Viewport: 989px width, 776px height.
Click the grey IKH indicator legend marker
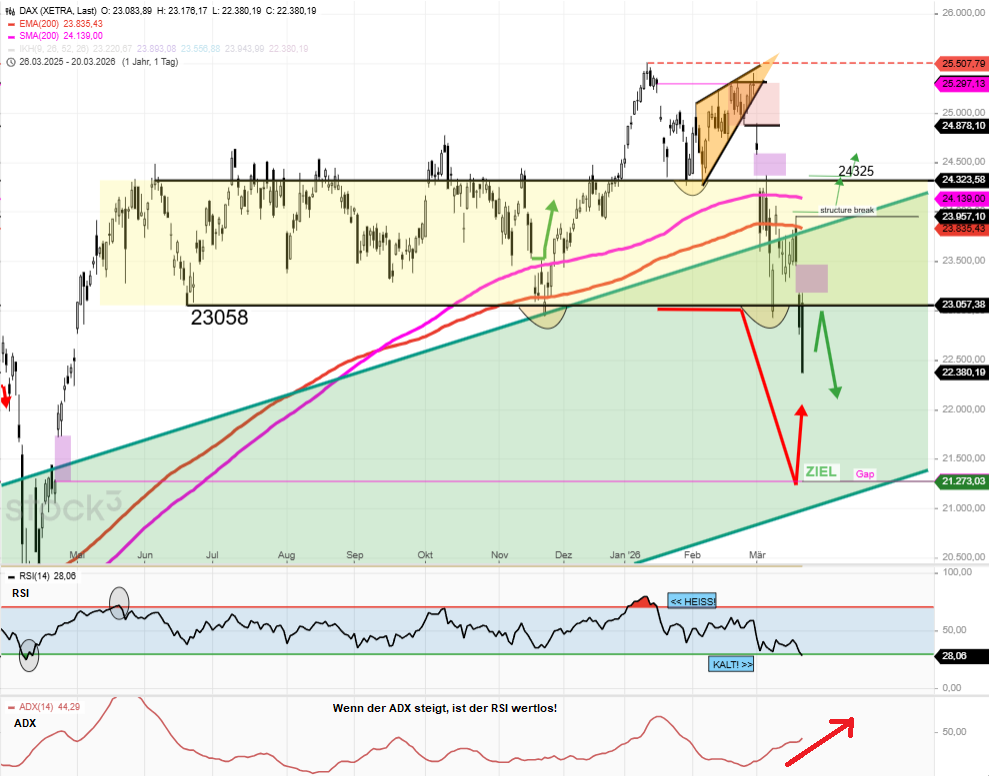click(10, 48)
